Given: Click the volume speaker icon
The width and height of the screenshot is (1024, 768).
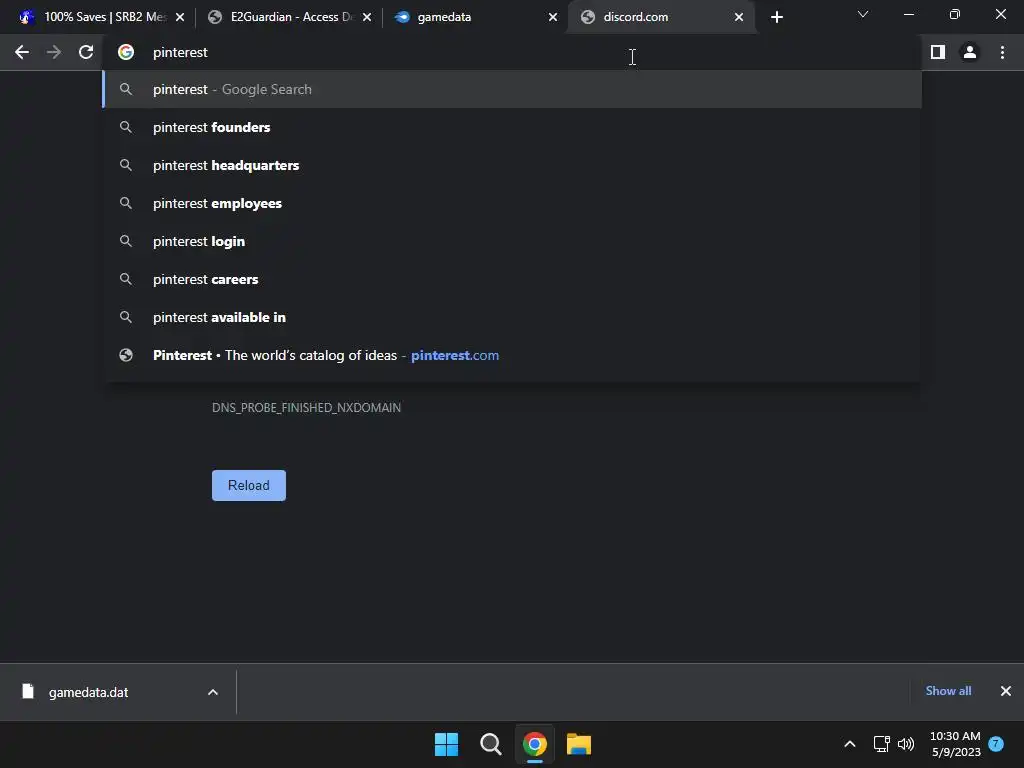Looking at the screenshot, I should pyautogui.click(x=906, y=744).
